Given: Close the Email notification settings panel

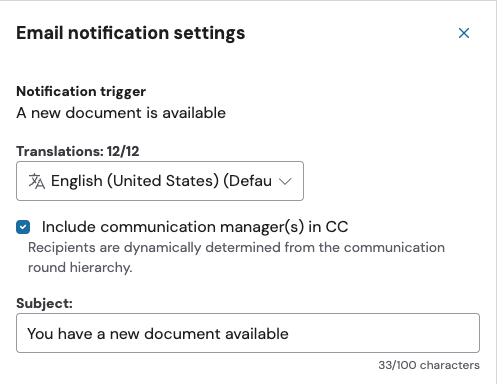Looking at the screenshot, I should (x=464, y=33).
